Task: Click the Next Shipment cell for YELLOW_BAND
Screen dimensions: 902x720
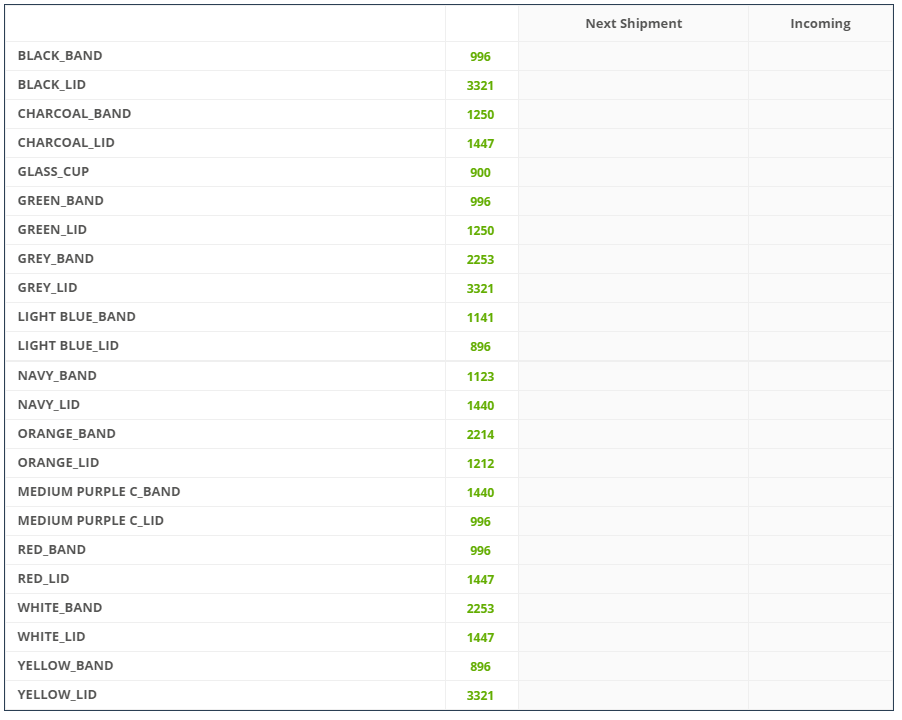Action: click(633, 666)
